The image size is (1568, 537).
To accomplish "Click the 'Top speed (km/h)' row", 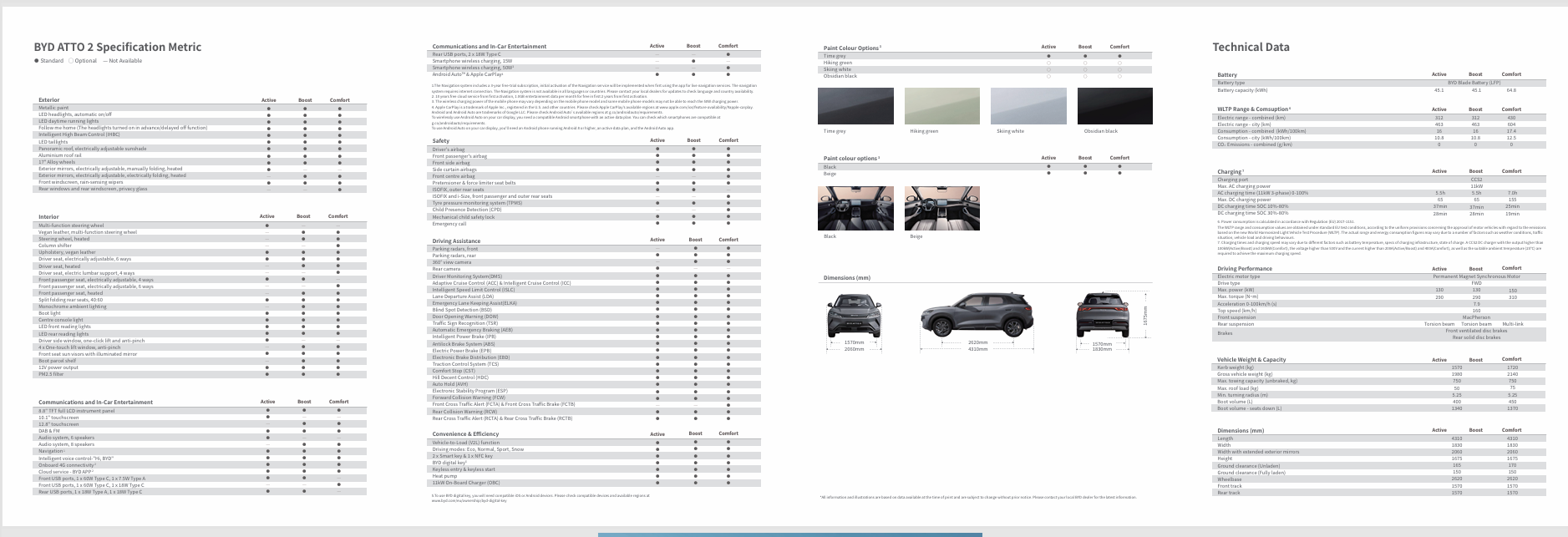I will click(x=1379, y=311).
